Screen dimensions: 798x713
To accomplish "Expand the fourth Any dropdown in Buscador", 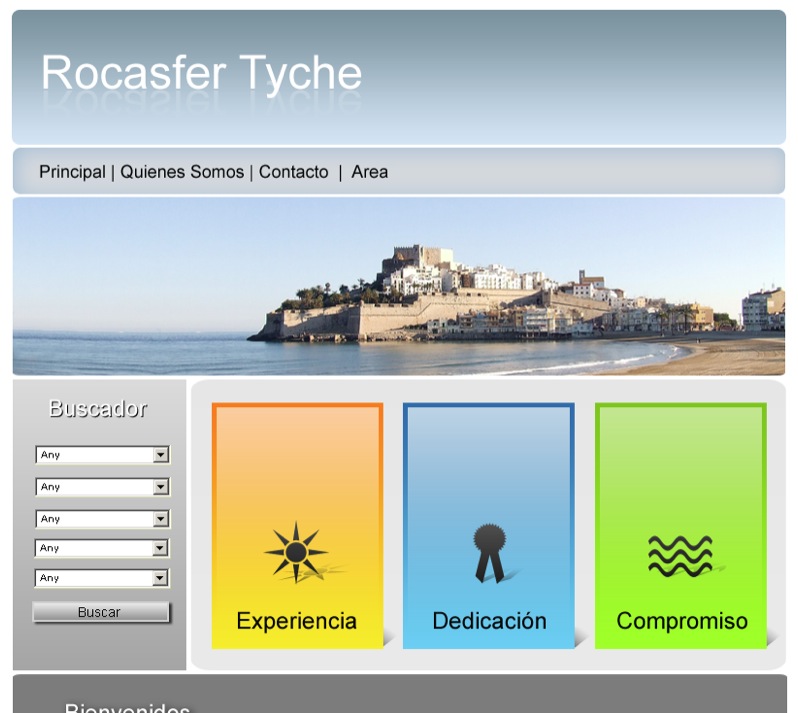I will pyautogui.click(x=102, y=548).
